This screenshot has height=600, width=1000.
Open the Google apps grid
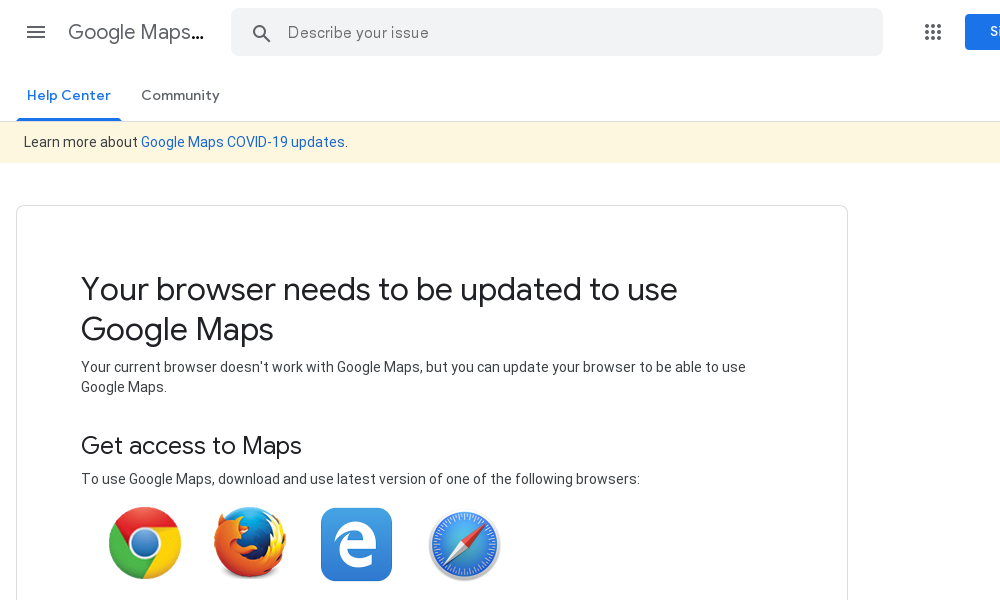pos(932,32)
